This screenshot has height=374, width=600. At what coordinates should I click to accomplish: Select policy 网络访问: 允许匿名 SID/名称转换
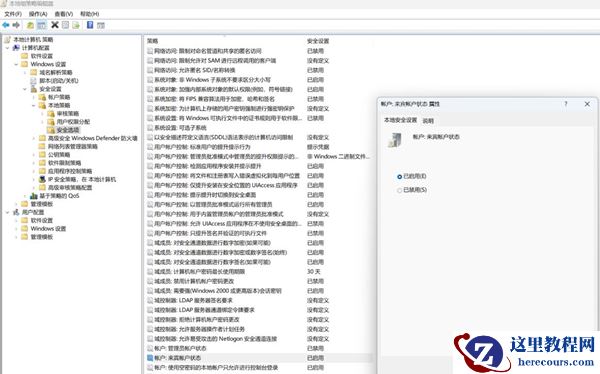195,70
